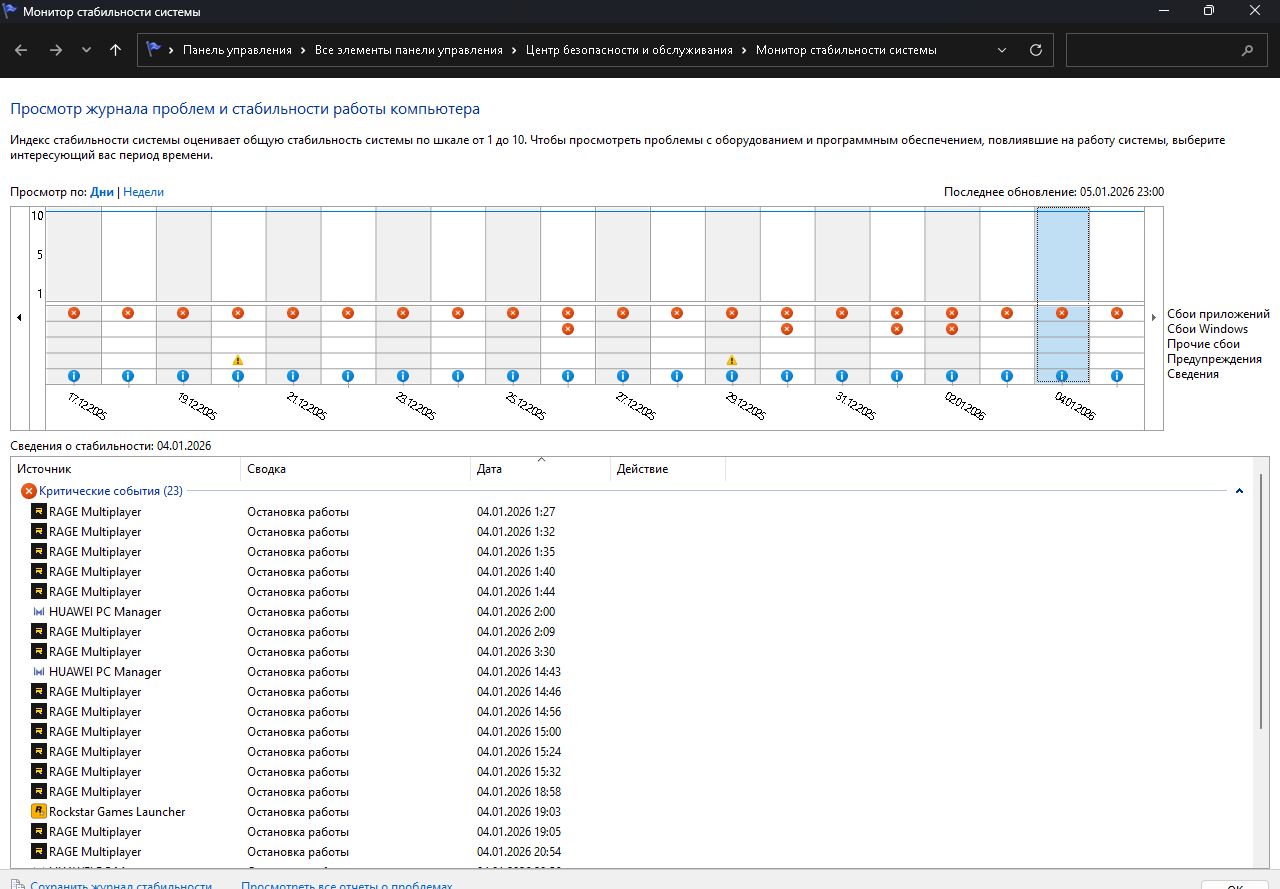Click the date 04.01.2026 19:05 cell

coord(519,832)
